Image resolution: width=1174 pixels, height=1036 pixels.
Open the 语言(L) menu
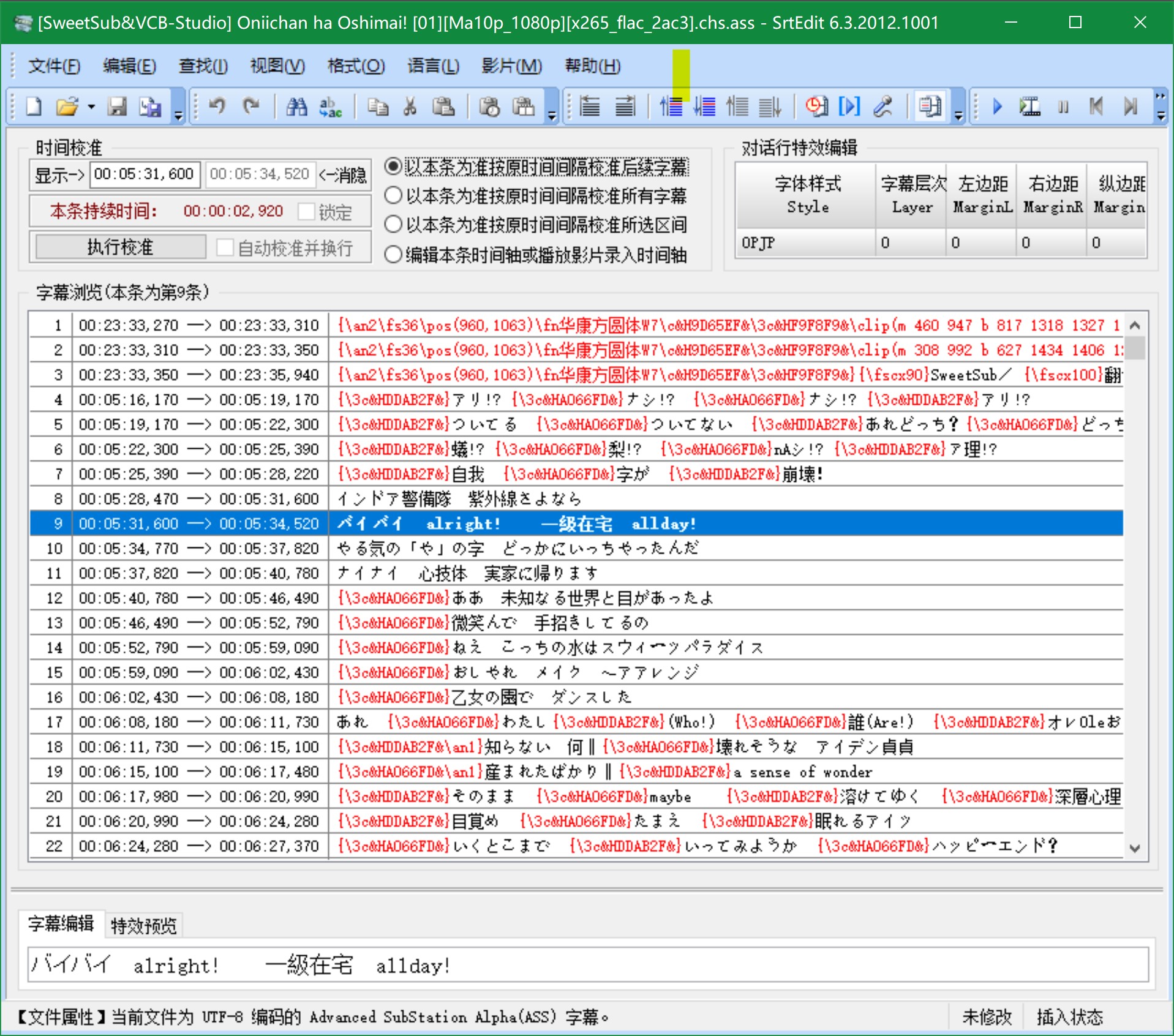pyautogui.click(x=433, y=66)
